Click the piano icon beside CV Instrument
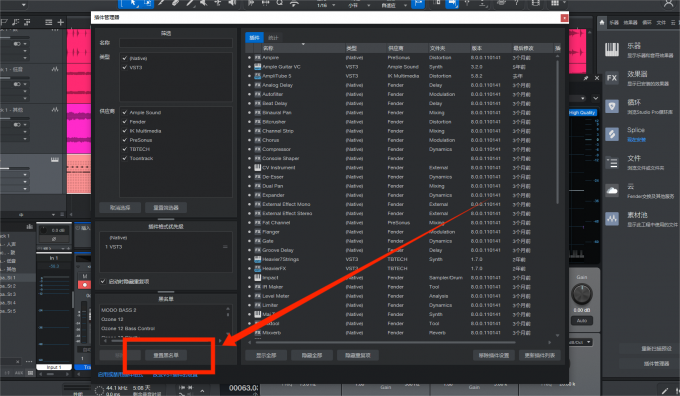This screenshot has height=396, width=680. tap(258, 167)
